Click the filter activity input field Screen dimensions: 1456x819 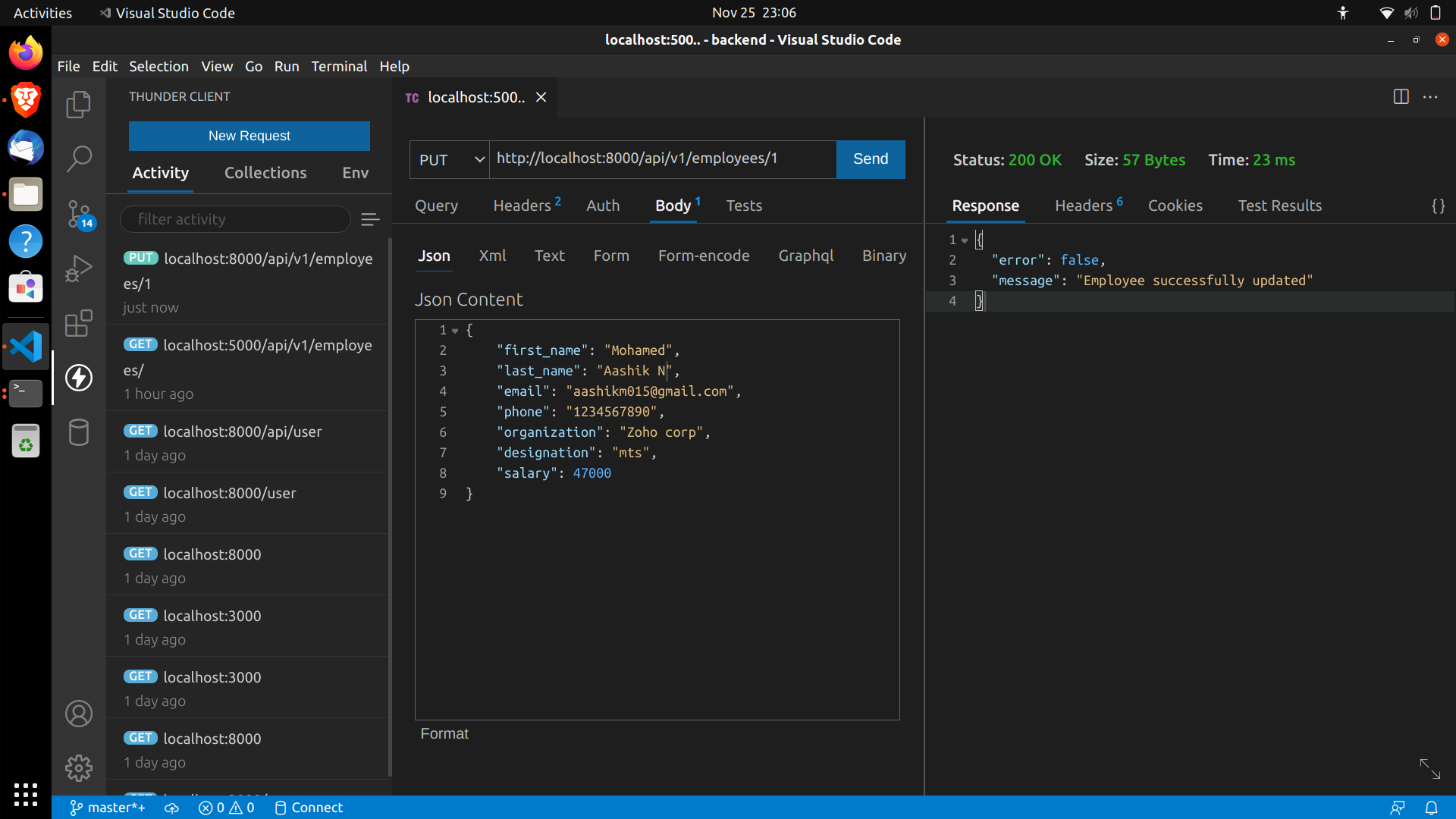coord(235,220)
